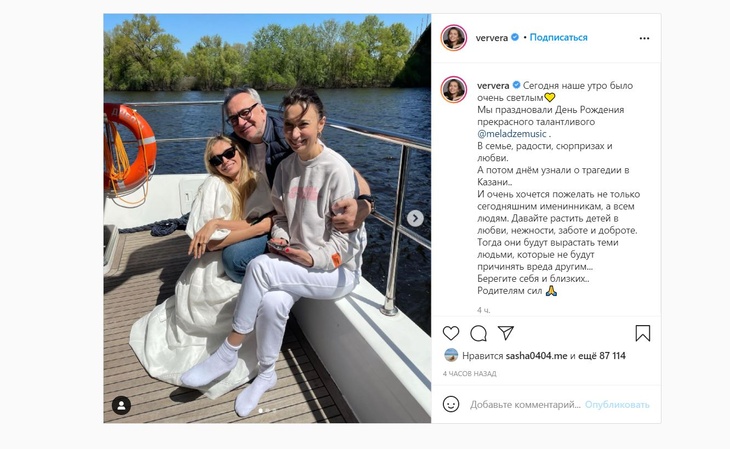
Task: Open comments via speech bubble icon
Action: tap(478, 333)
